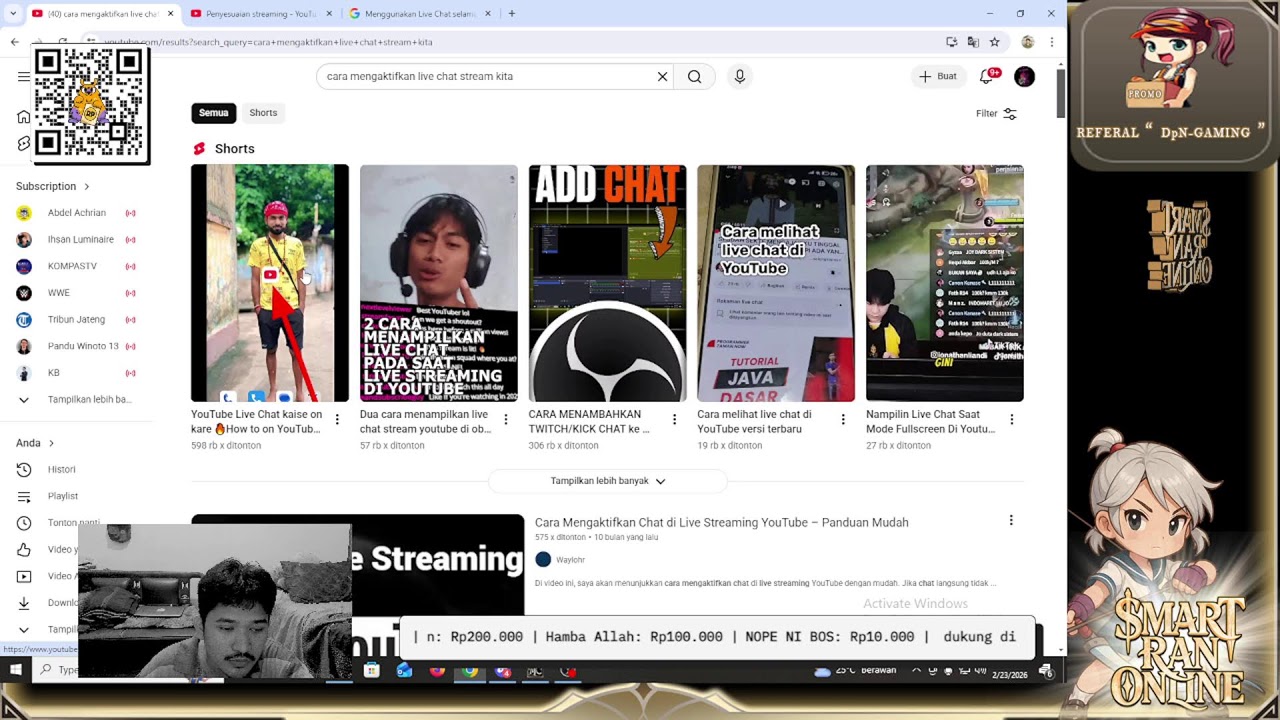Click the '598 rb x ditonton' view count

(226, 446)
